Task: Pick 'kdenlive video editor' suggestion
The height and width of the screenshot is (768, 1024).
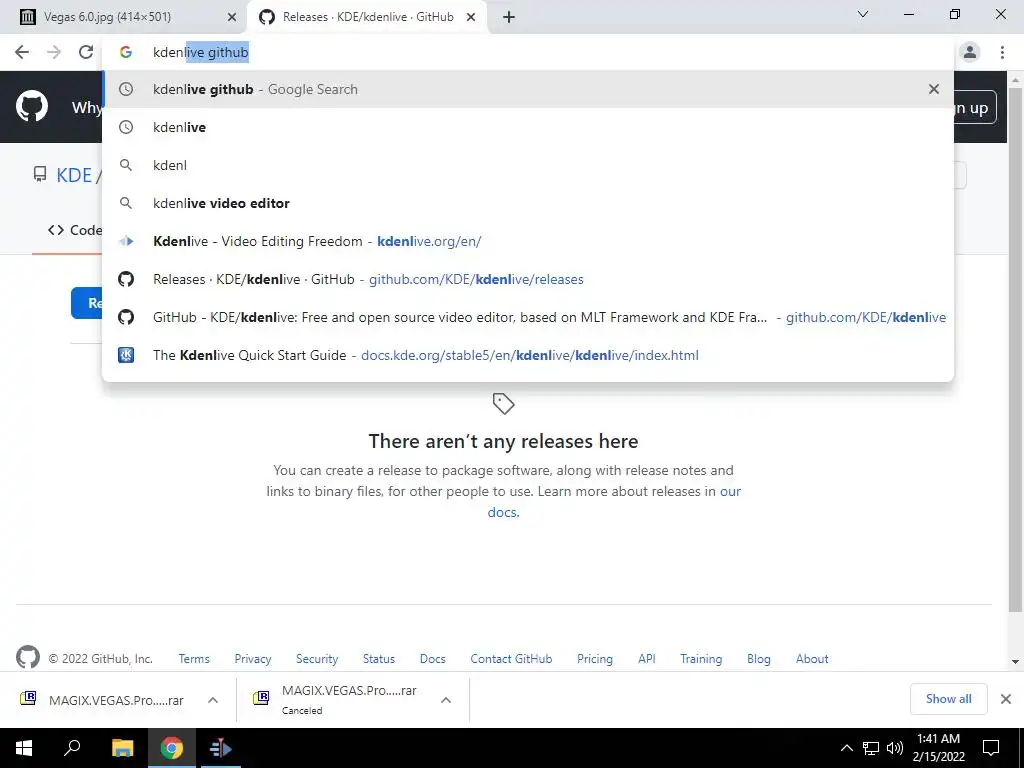Action: [528, 203]
